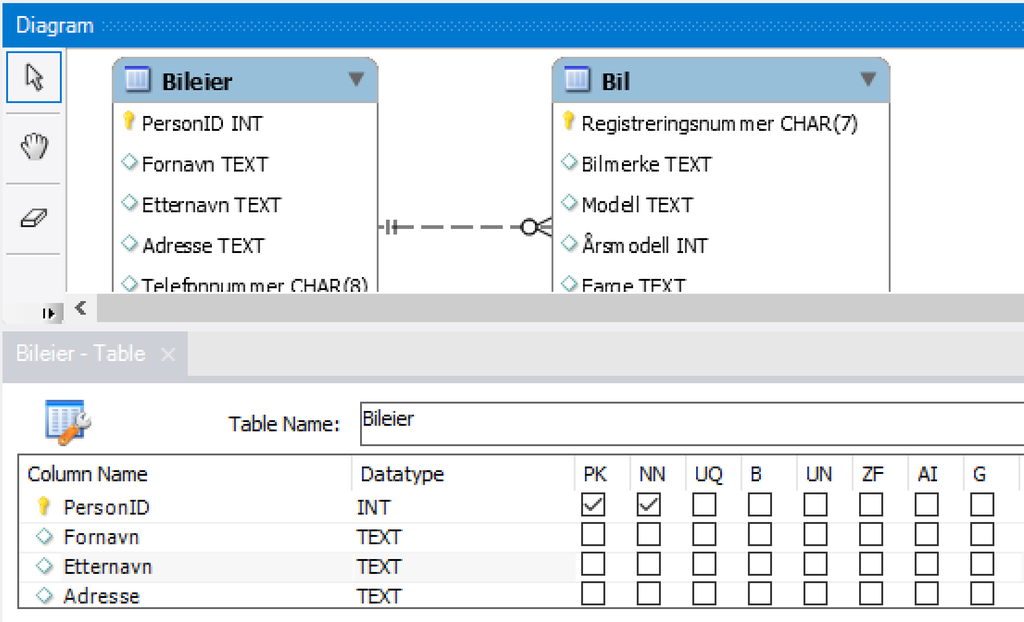Click the diamond icon beside Fornavn in the grid
1024x622 pixels.
44,537
